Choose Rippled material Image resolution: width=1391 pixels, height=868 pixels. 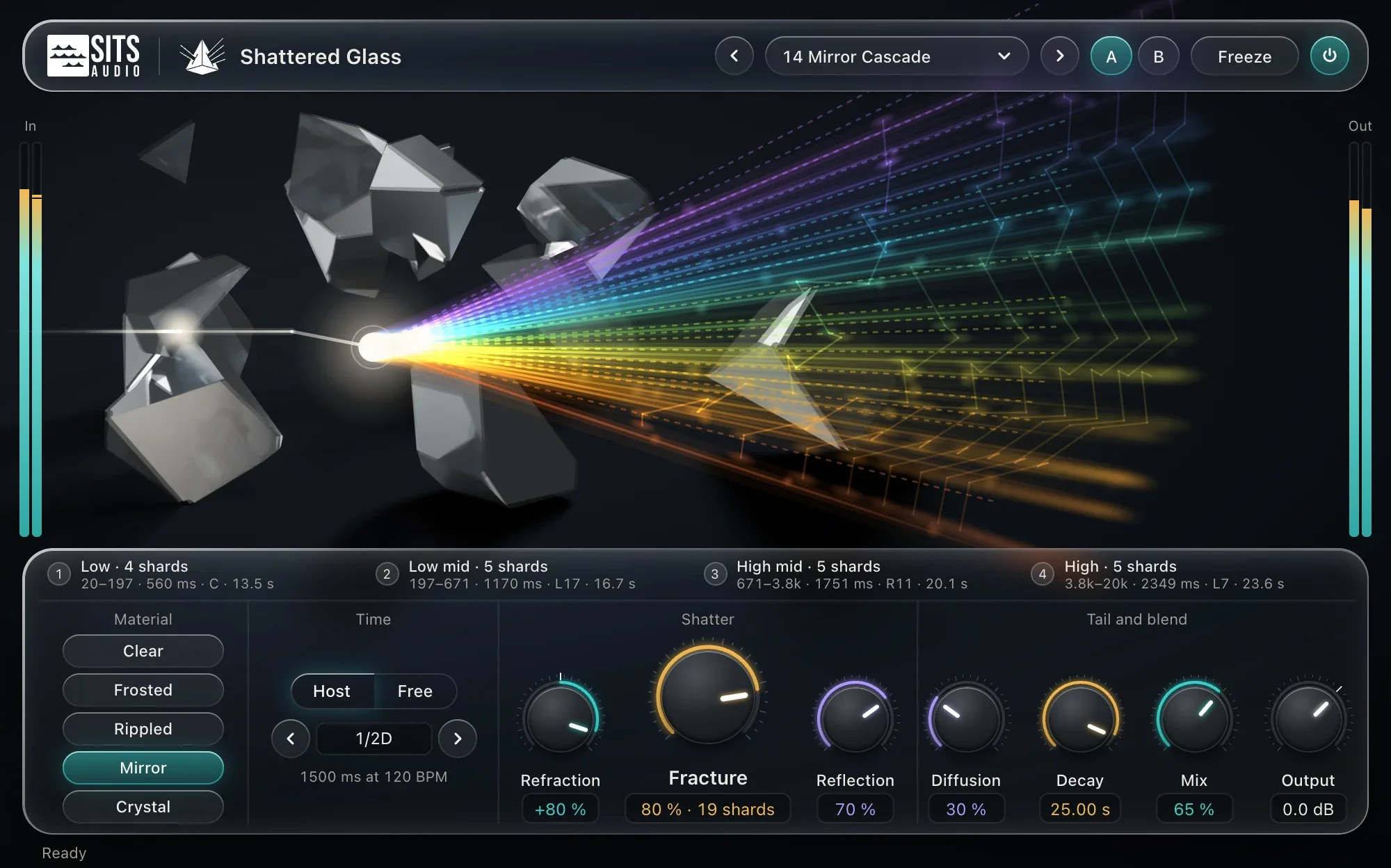143,729
